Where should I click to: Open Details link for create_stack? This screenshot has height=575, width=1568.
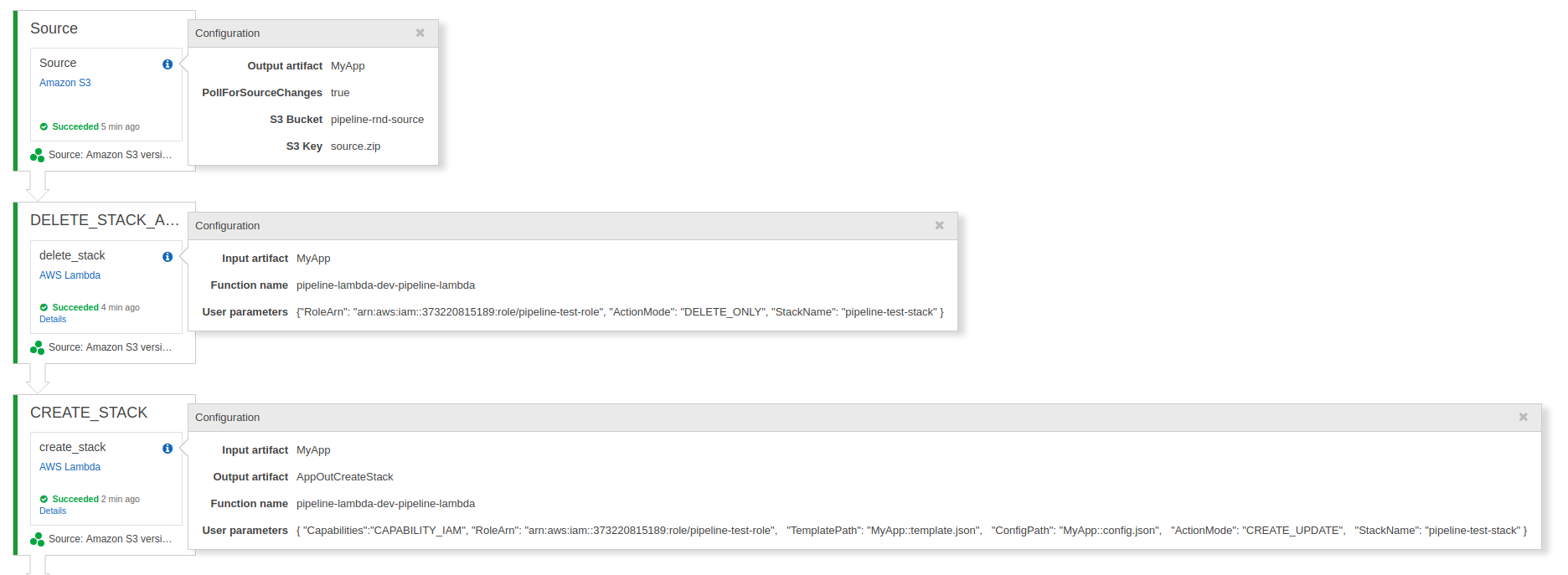(53, 511)
